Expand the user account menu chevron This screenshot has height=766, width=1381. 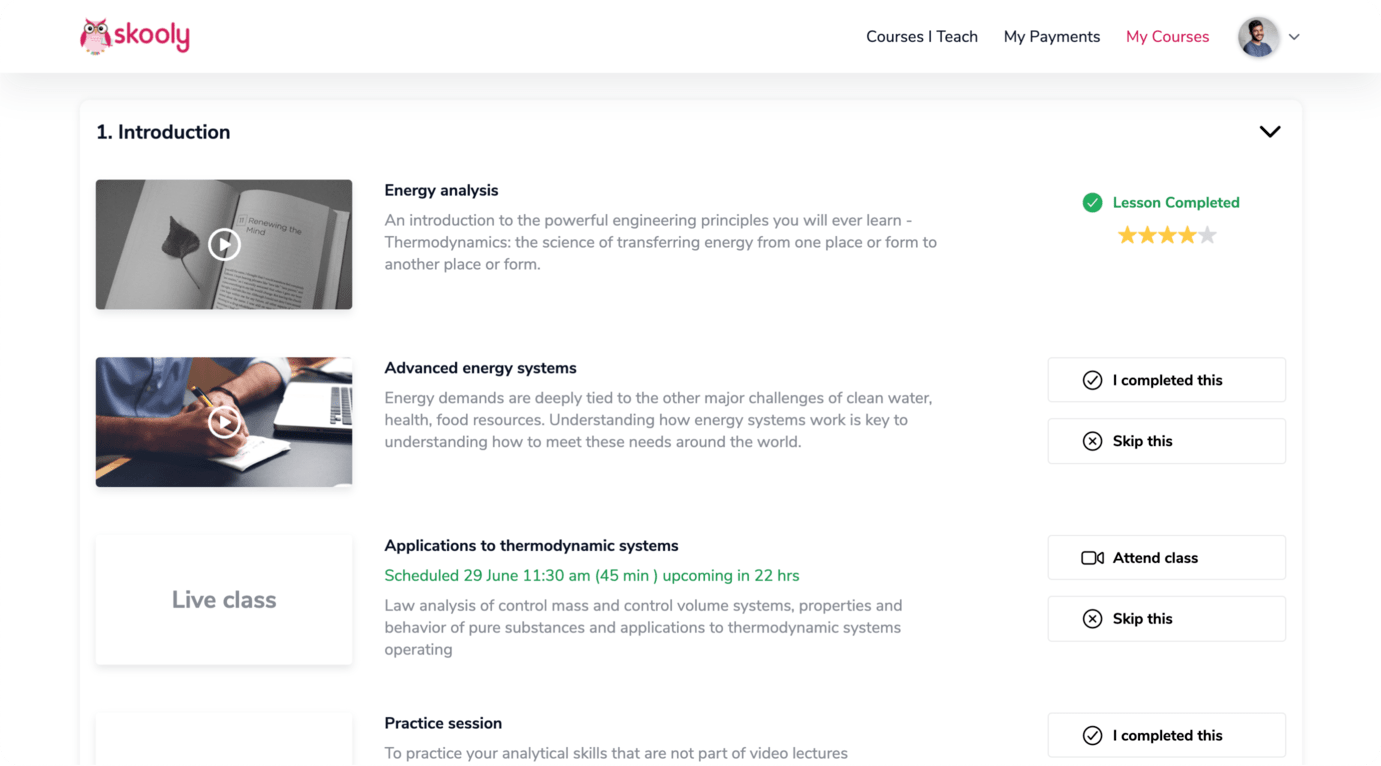coord(1294,36)
